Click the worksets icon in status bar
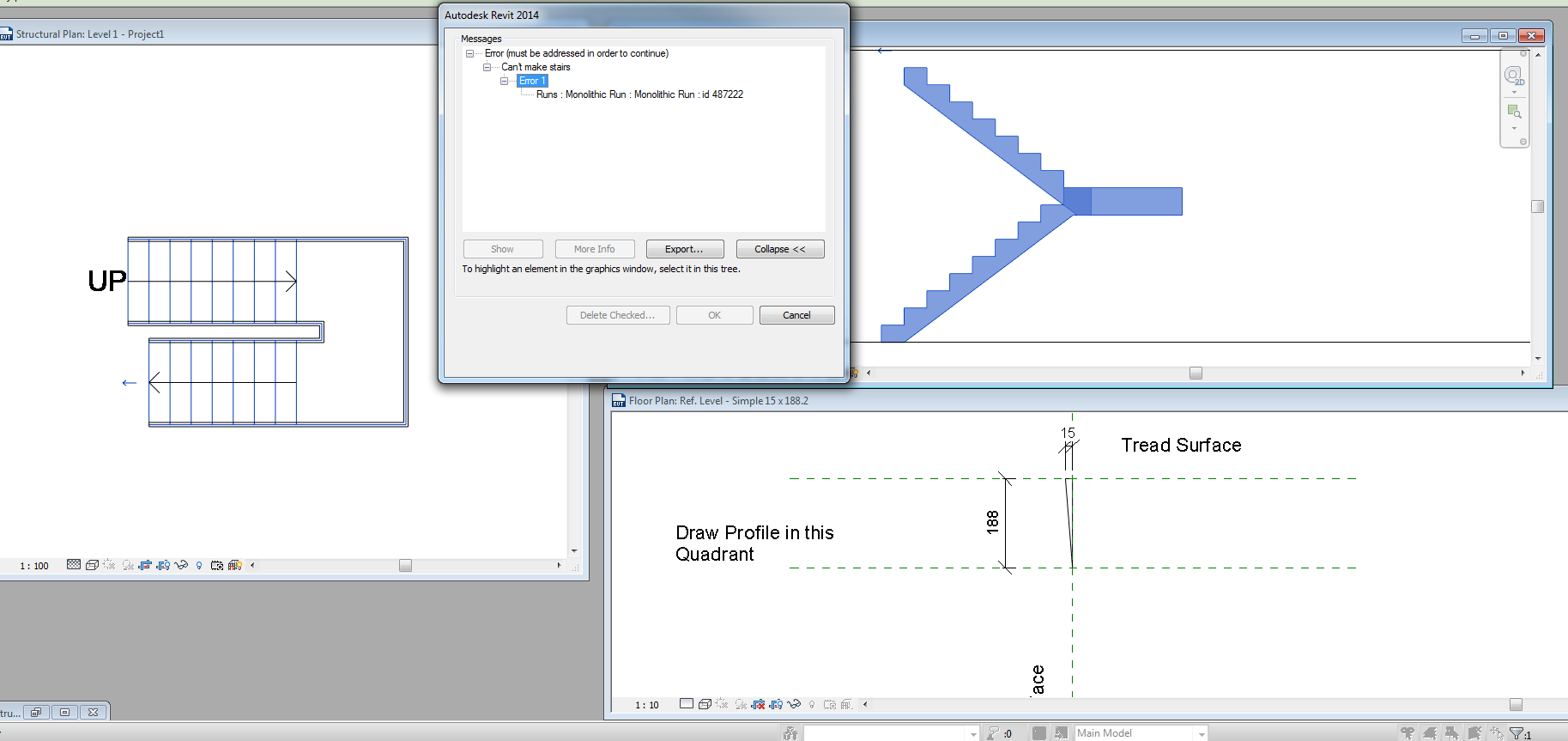This screenshot has width=1568, height=741. (x=790, y=733)
